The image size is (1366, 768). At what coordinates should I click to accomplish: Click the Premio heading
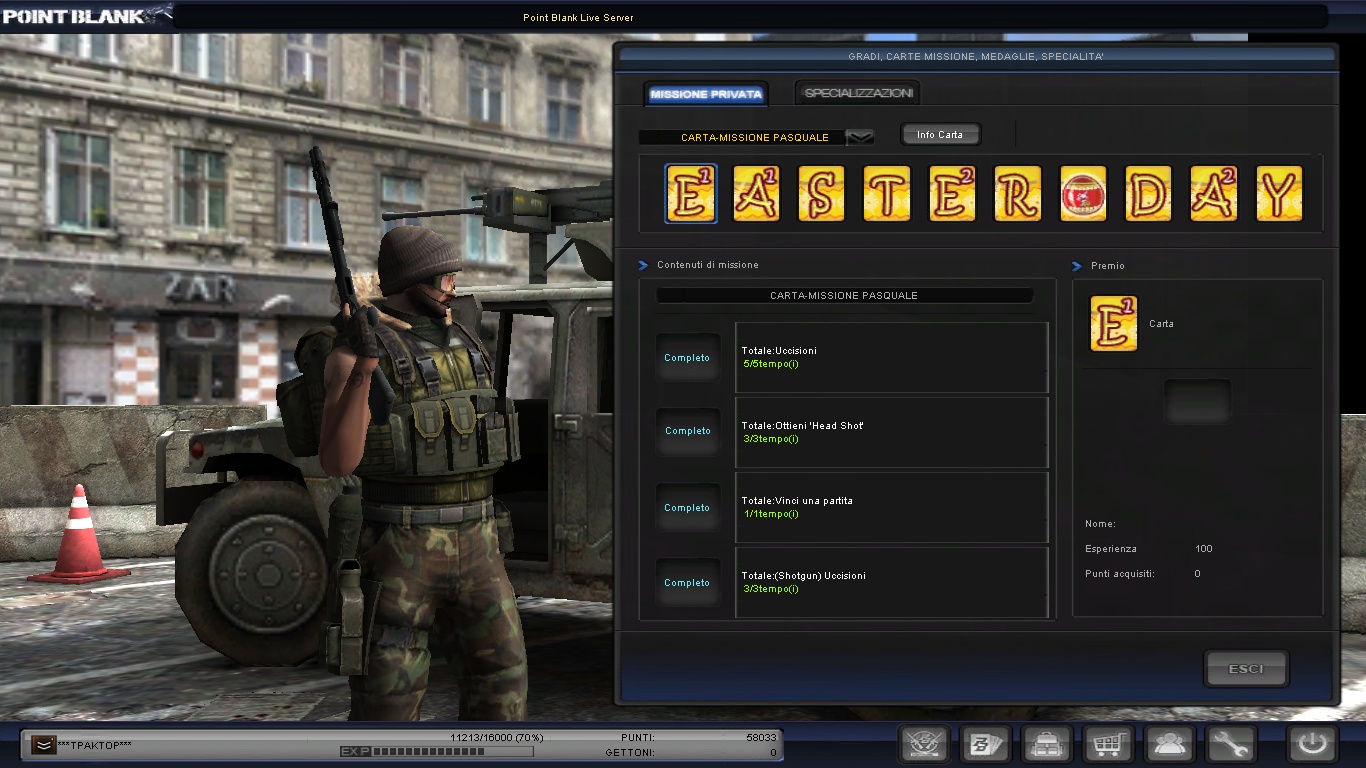(1107, 266)
